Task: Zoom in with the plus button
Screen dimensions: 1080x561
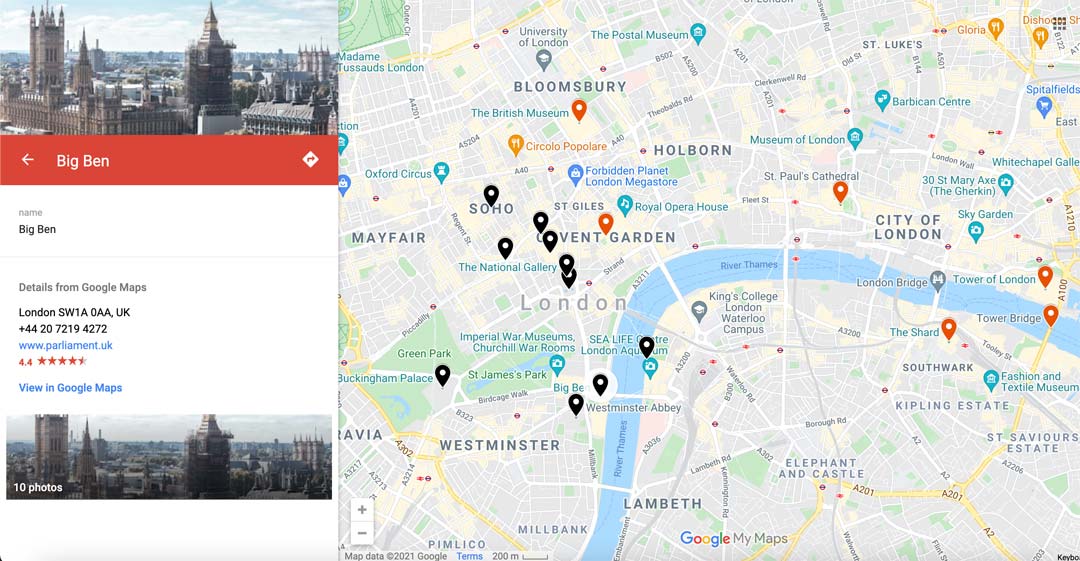Action: coord(362,510)
